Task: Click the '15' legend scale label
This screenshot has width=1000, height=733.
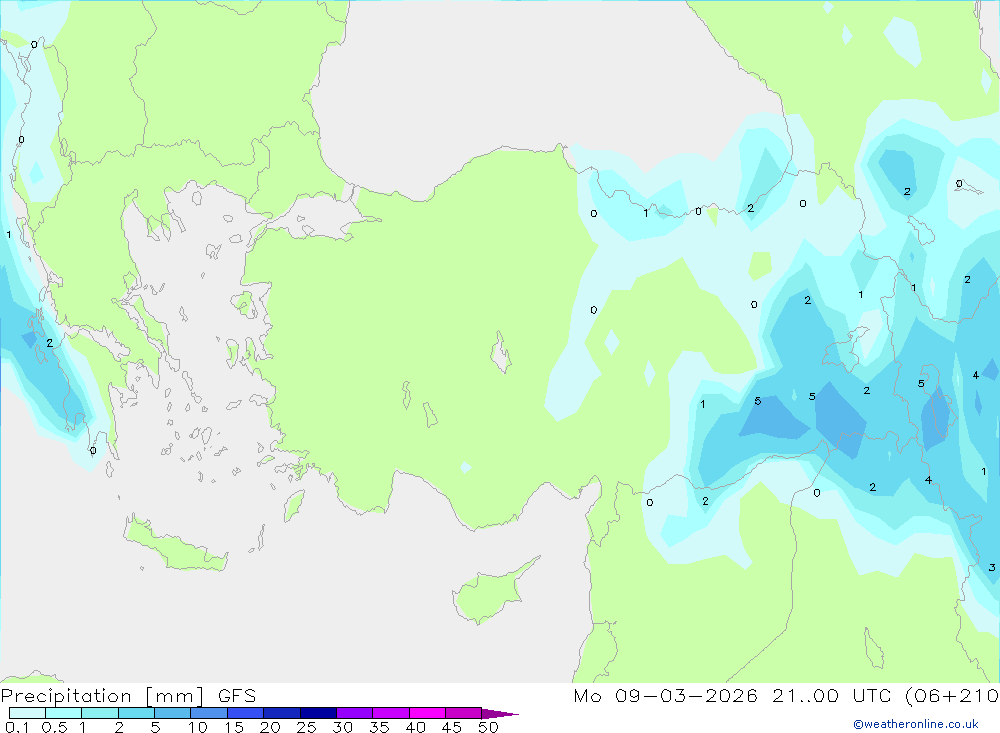Action: pyautogui.click(x=234, y=727)
